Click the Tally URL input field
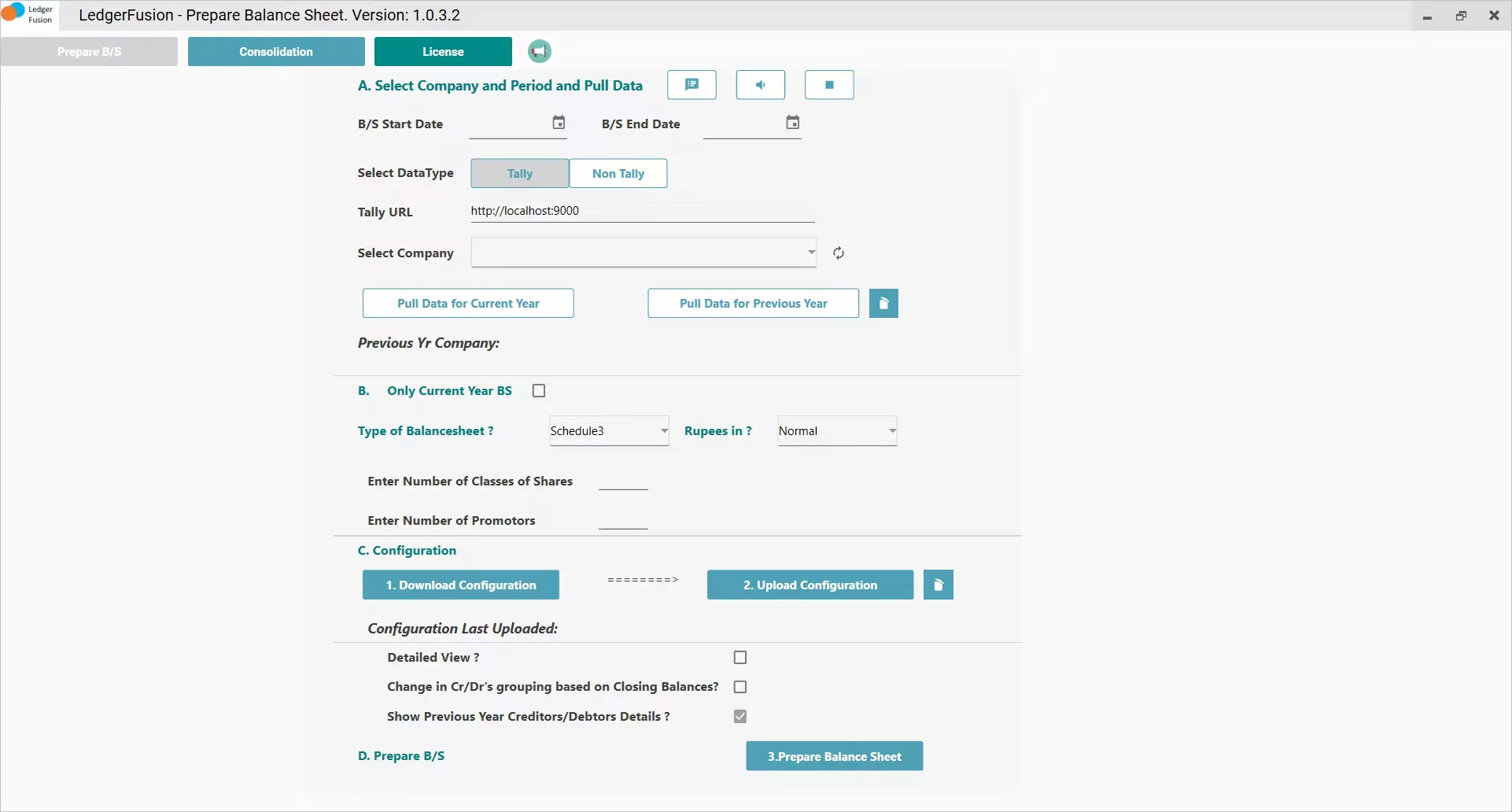The height and width of the screenshot is (812, 1512). click(643, 211)
